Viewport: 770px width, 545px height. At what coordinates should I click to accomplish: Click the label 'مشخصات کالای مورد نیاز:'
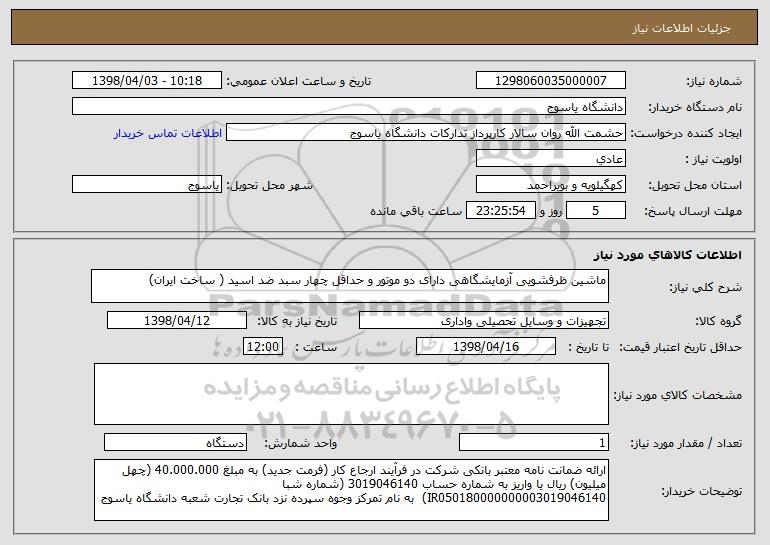pos(678,395)
